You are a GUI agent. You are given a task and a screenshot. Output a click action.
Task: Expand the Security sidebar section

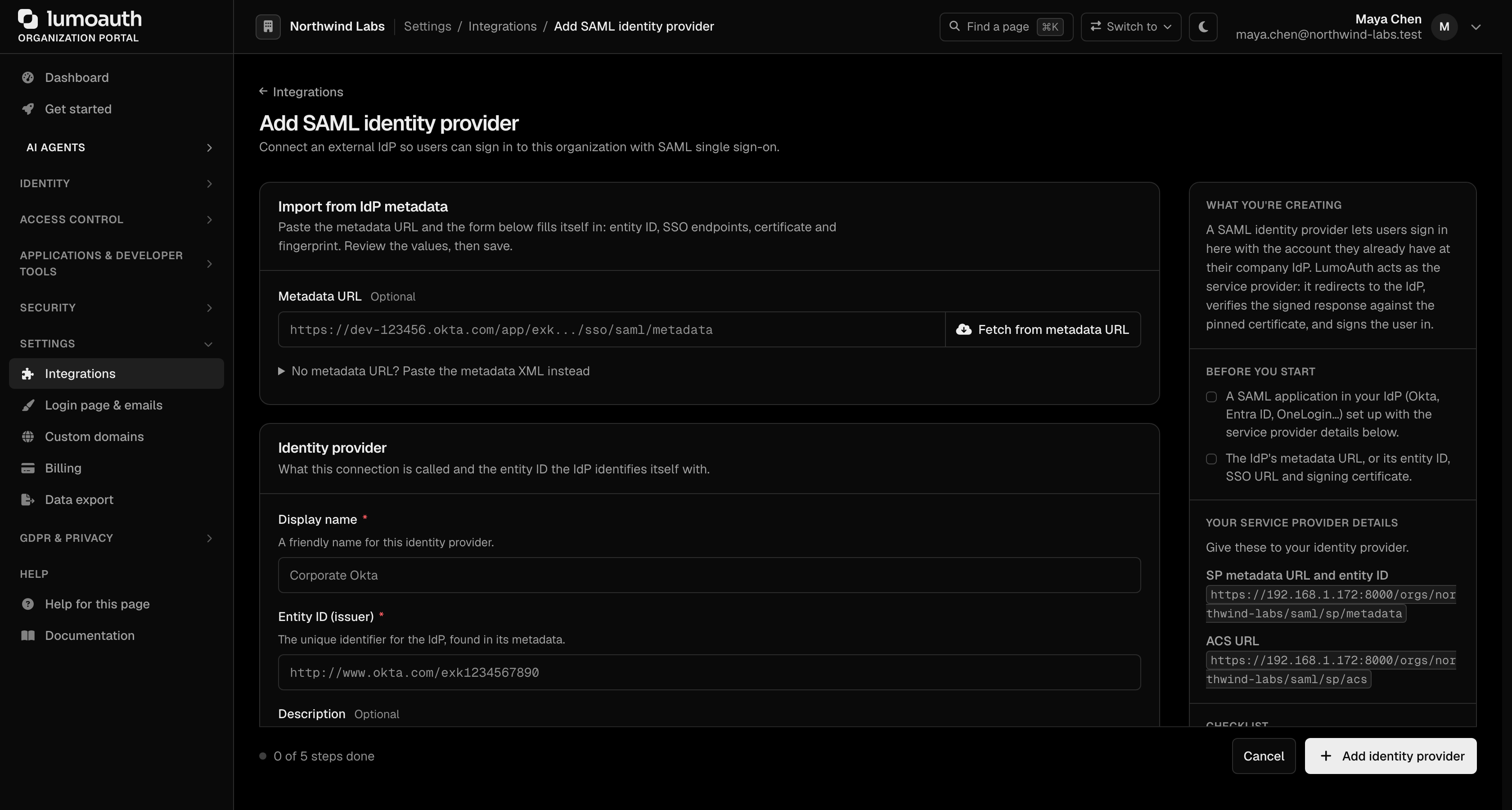pyautogui.click(x=116, y=307)
